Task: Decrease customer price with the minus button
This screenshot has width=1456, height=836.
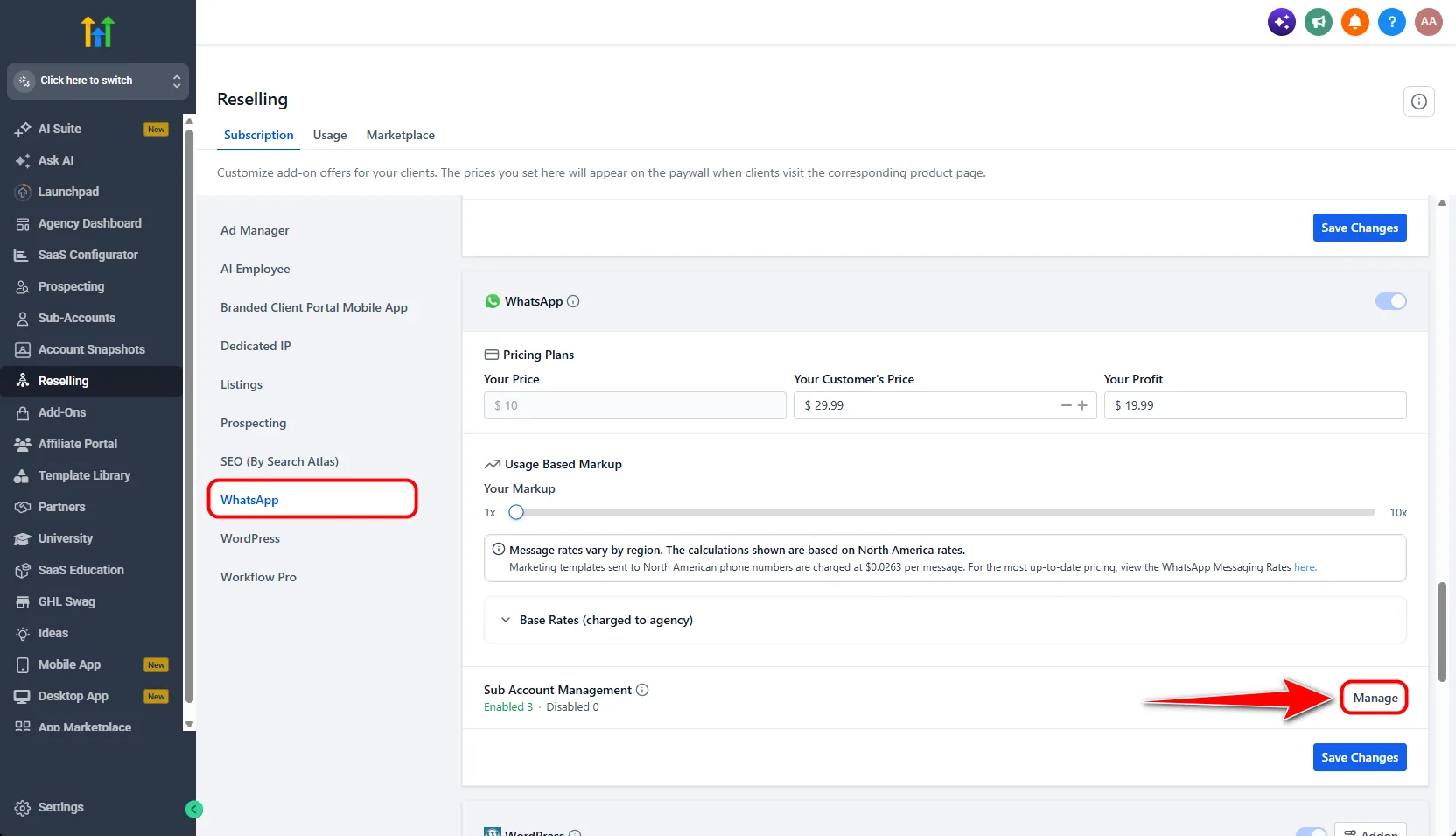Action: tap(1066, 405)
